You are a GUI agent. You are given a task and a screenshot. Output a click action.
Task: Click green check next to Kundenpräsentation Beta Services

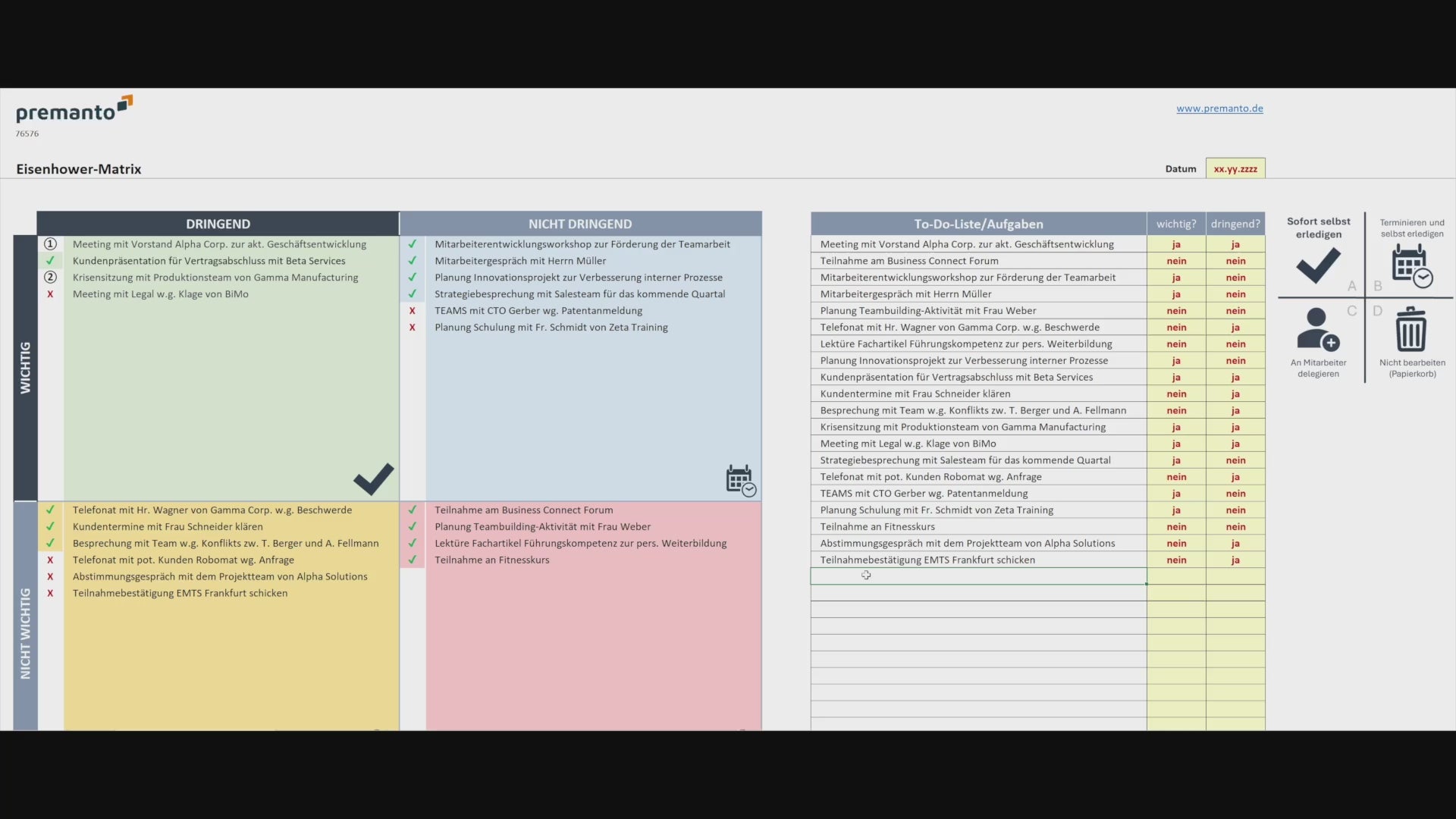(x=50, y=261)
